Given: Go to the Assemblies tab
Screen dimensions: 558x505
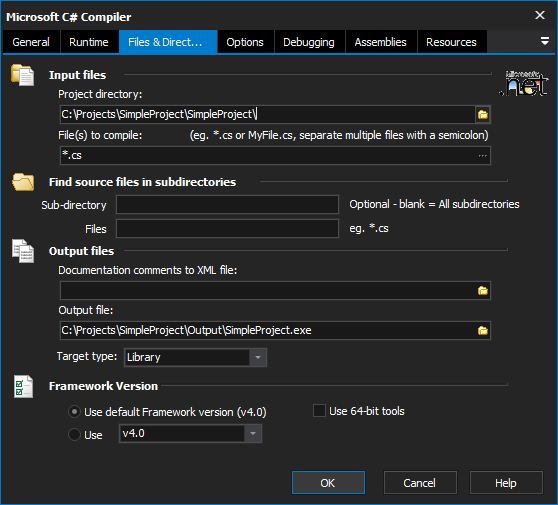Looking at the screenshot, I should (x=381, y=42).
